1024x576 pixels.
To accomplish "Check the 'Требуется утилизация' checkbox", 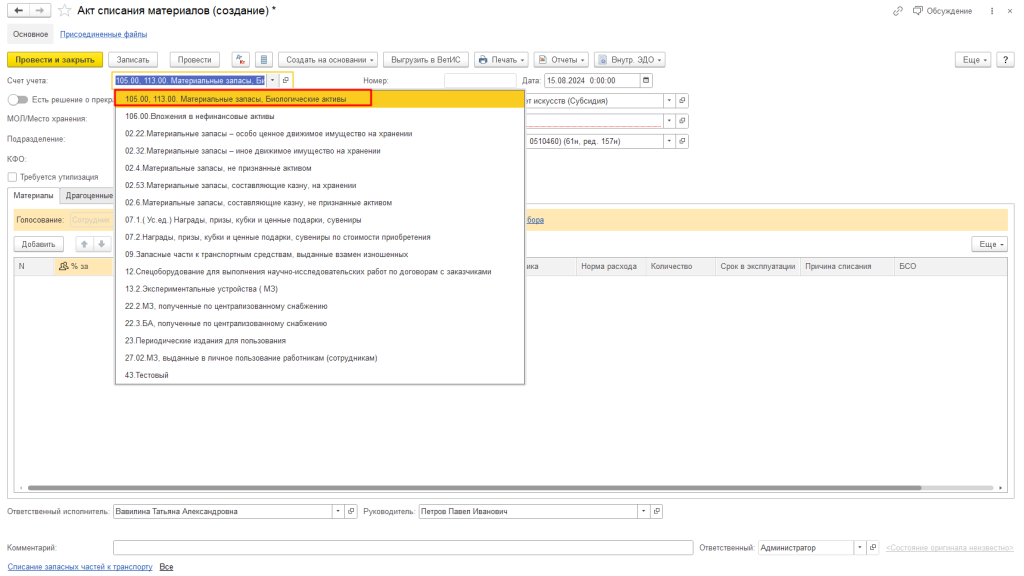I will point(12,177).
